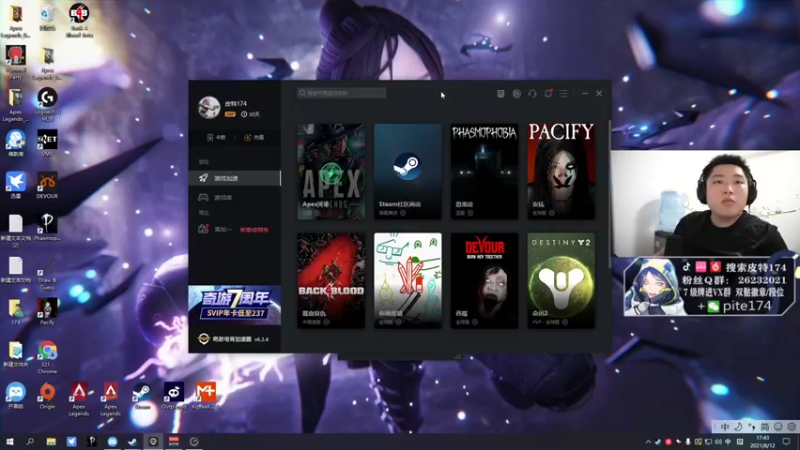Screen dimensions: 800x450
Task: Select the Pacify desktop shortcut
Action: (x=47, y=312)
